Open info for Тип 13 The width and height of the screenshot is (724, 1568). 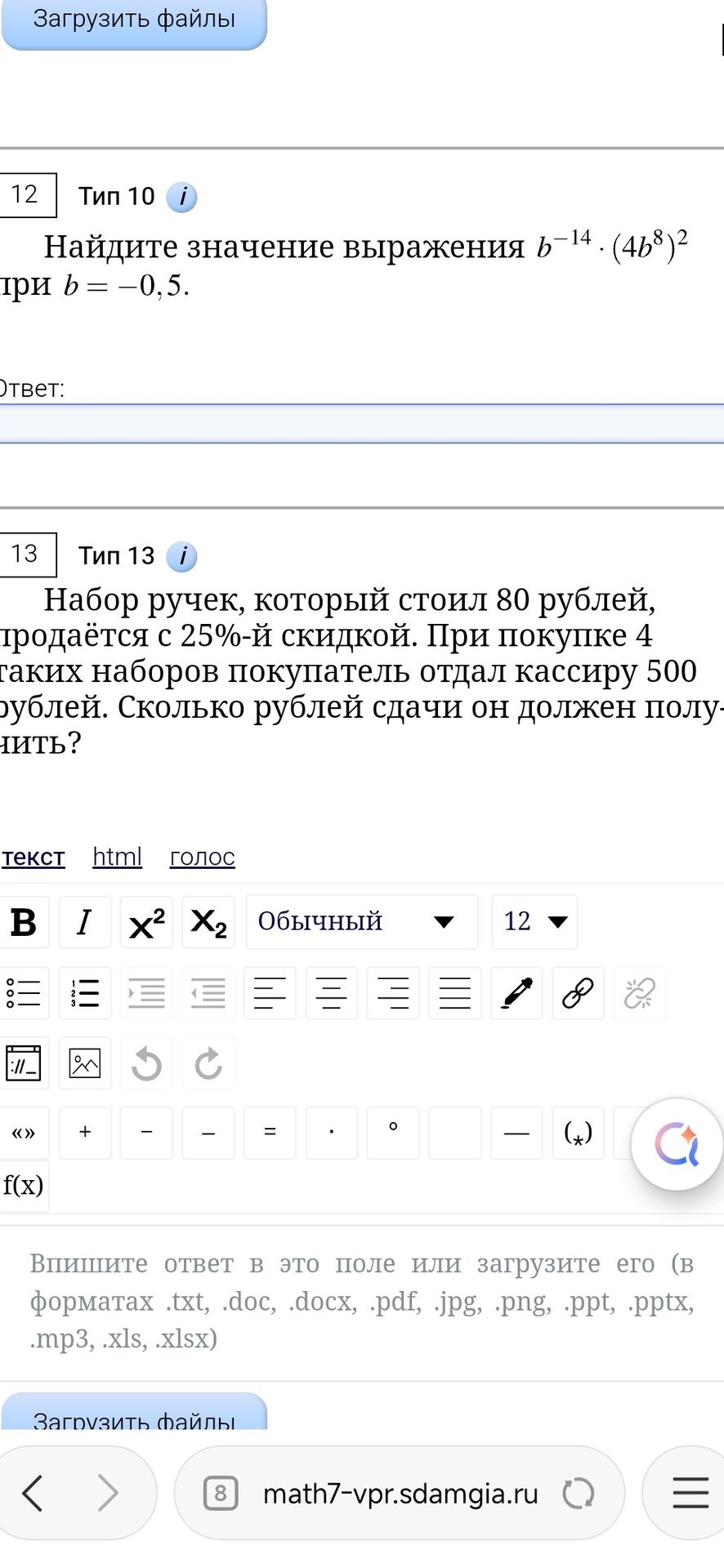click(x=181, y=556)
